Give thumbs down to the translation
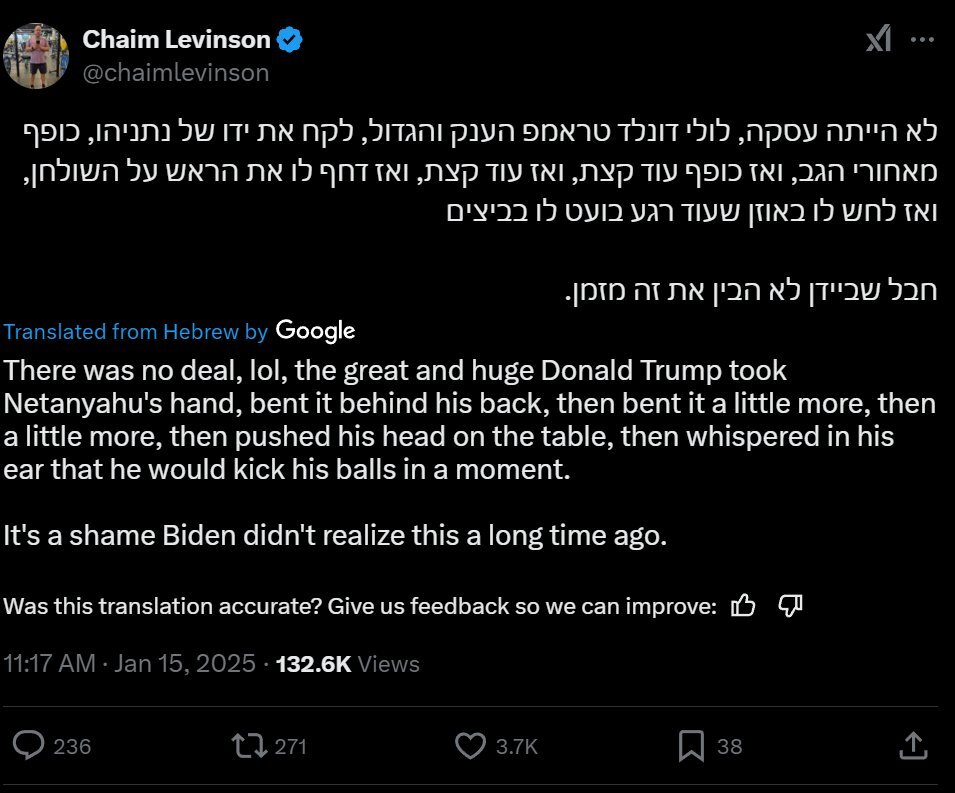Image resolution: width=955 pixels, height=793 pixels. point(790,605)
